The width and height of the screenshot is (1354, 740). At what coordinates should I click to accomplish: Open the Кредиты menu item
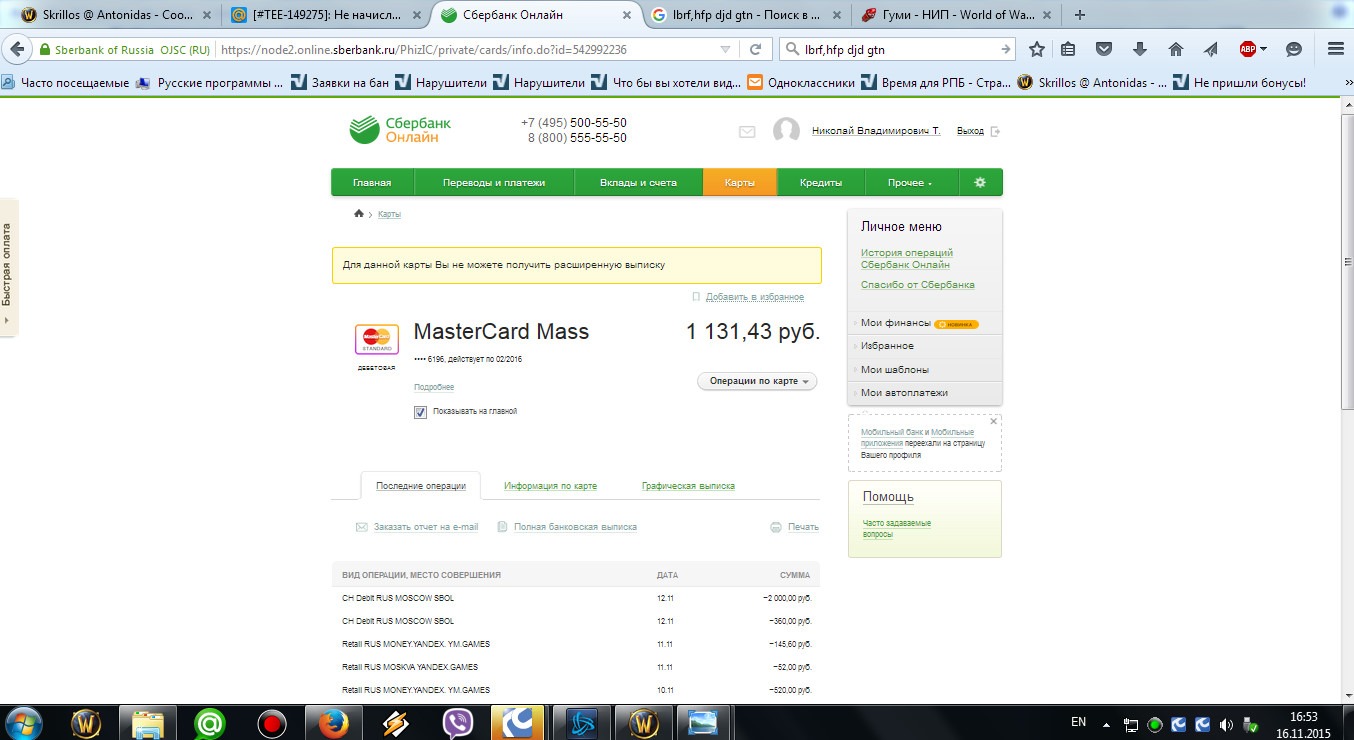[821, 182]
